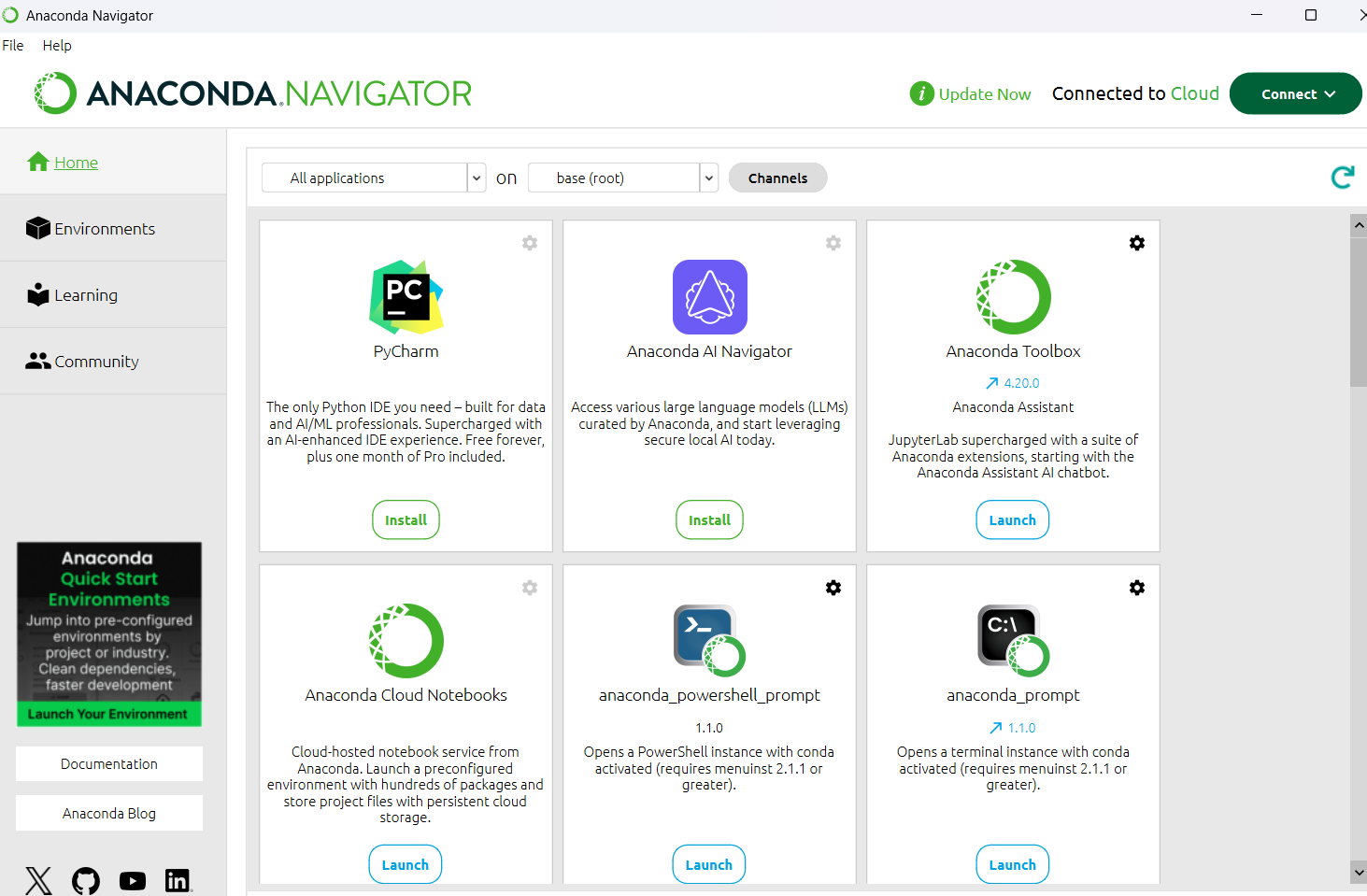The image size is (1367, 896).
Task: Open anaconda_prompt tile gear menu
Action: point(1137,588)
